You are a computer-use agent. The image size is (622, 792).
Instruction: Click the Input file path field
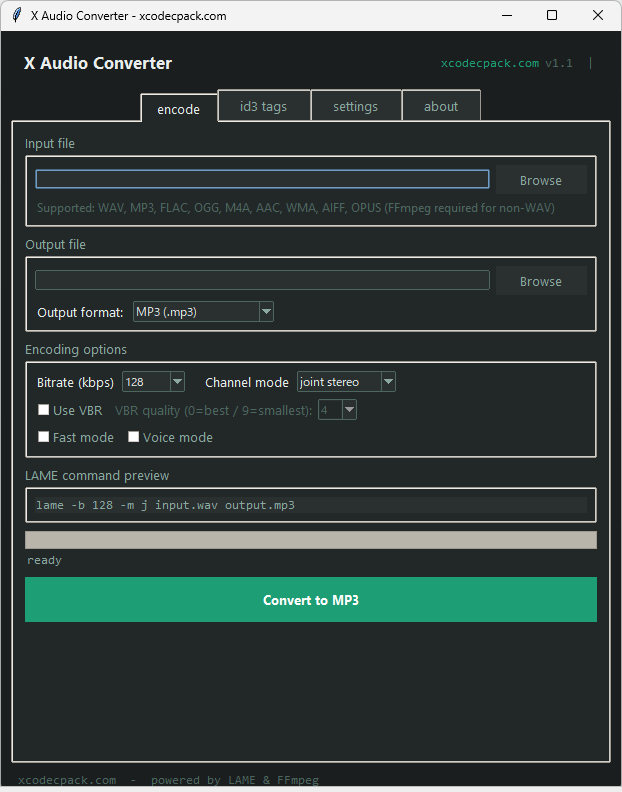tap(262, 179)
